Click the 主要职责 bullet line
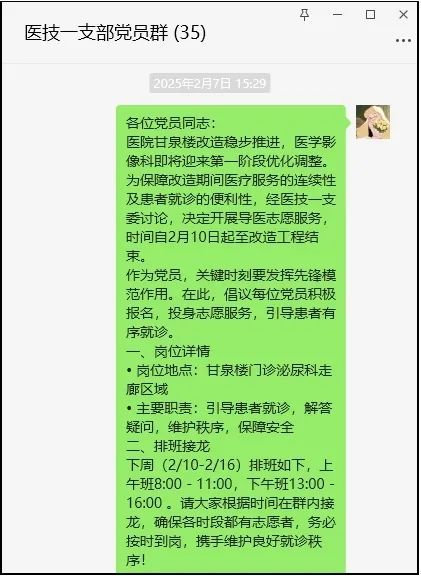Screen dimensions: 421x576 (230, 418)
